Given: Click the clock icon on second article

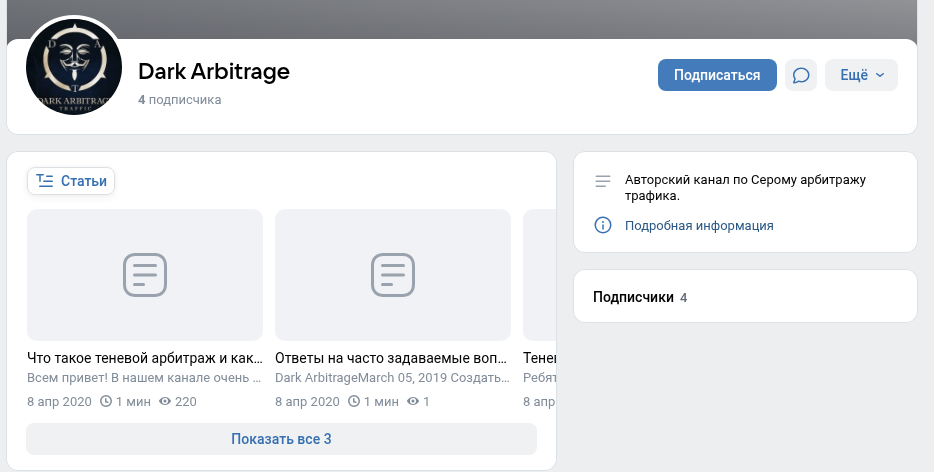Looking at the screenshot, I should click(356, 401).
